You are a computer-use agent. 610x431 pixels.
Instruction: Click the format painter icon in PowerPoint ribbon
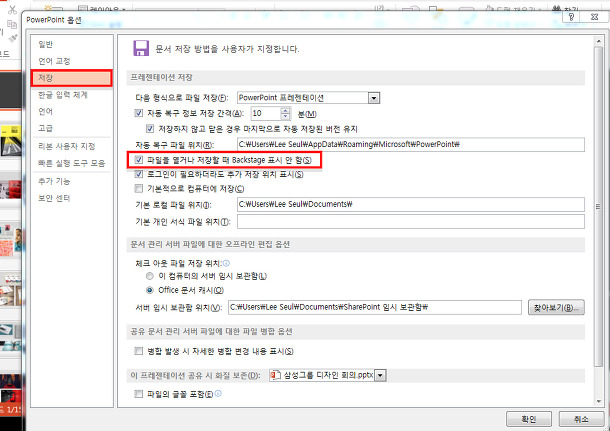point(13,38)
